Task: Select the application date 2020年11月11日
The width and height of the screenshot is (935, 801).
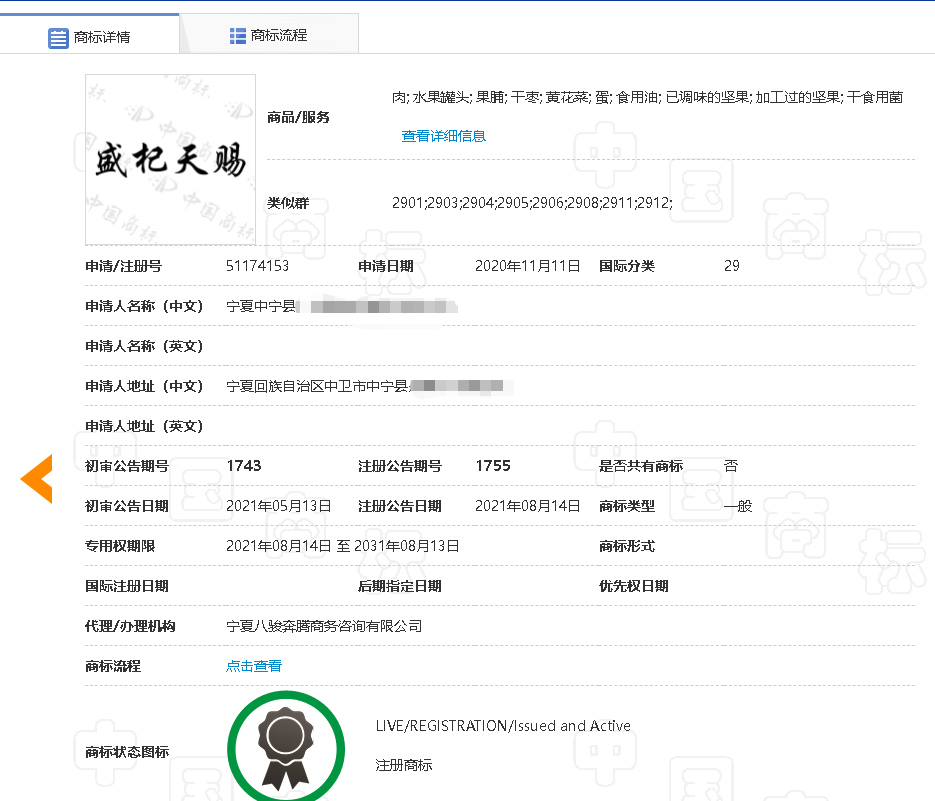Action: [527, 266]
